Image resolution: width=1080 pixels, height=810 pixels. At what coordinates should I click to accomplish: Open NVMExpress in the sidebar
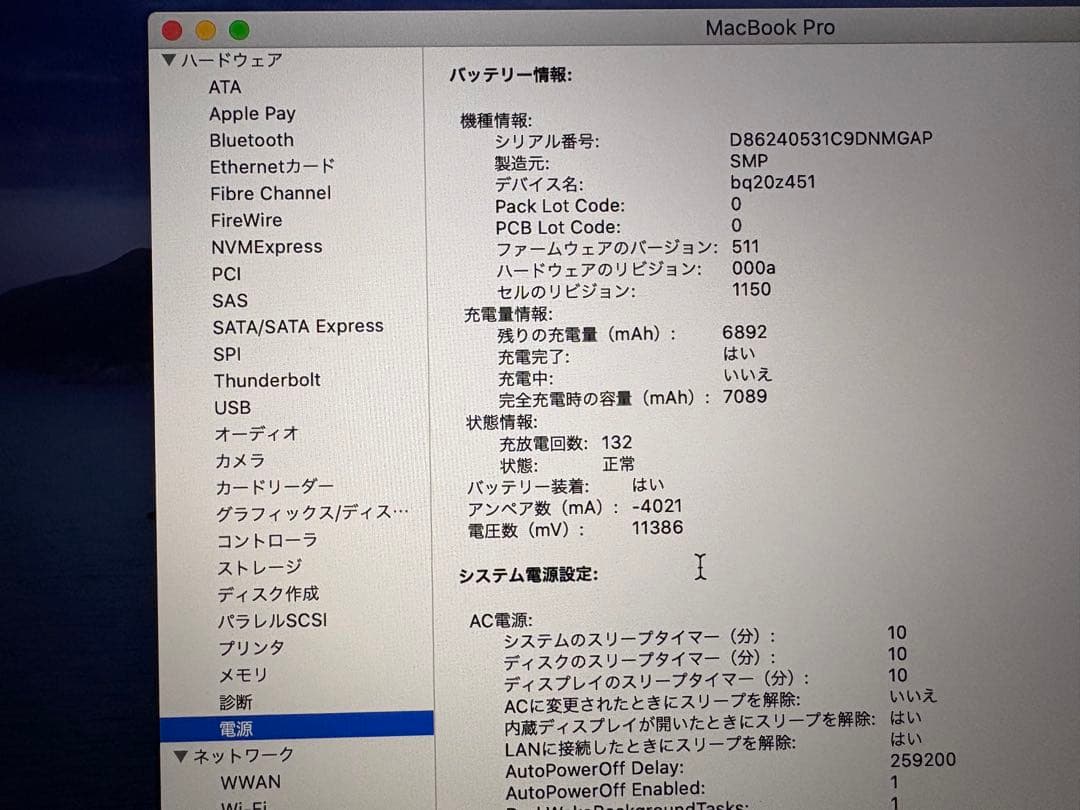pos(267,247)
